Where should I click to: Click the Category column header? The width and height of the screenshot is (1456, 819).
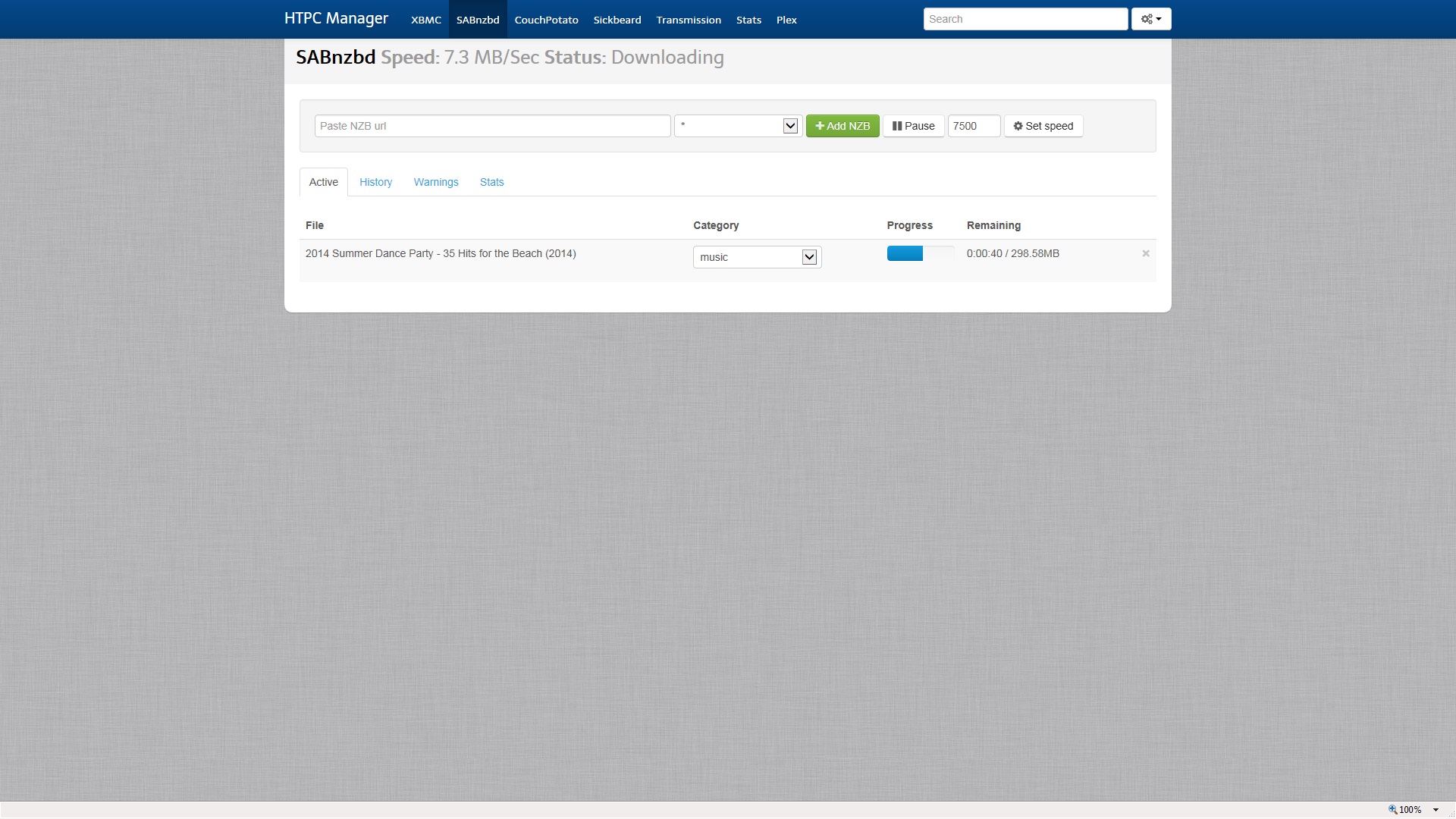(716, 225)
